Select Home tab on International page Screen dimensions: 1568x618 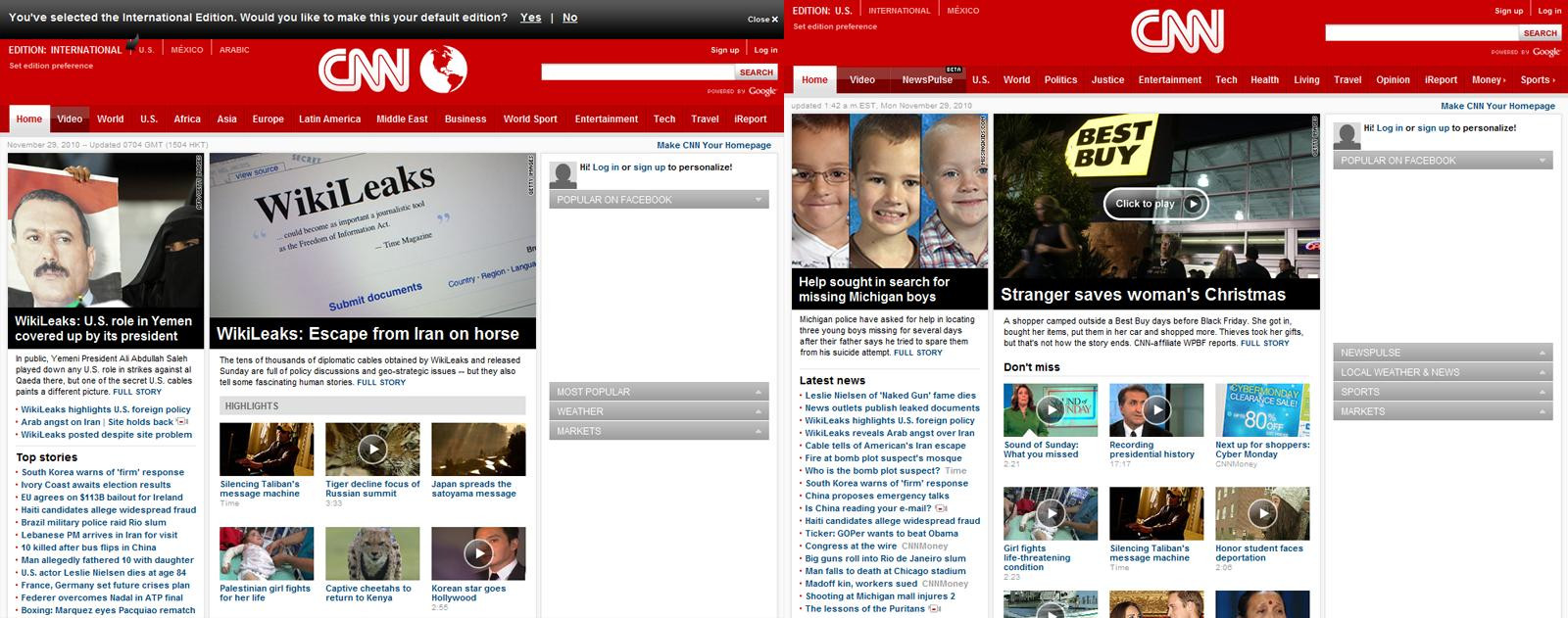29,119
